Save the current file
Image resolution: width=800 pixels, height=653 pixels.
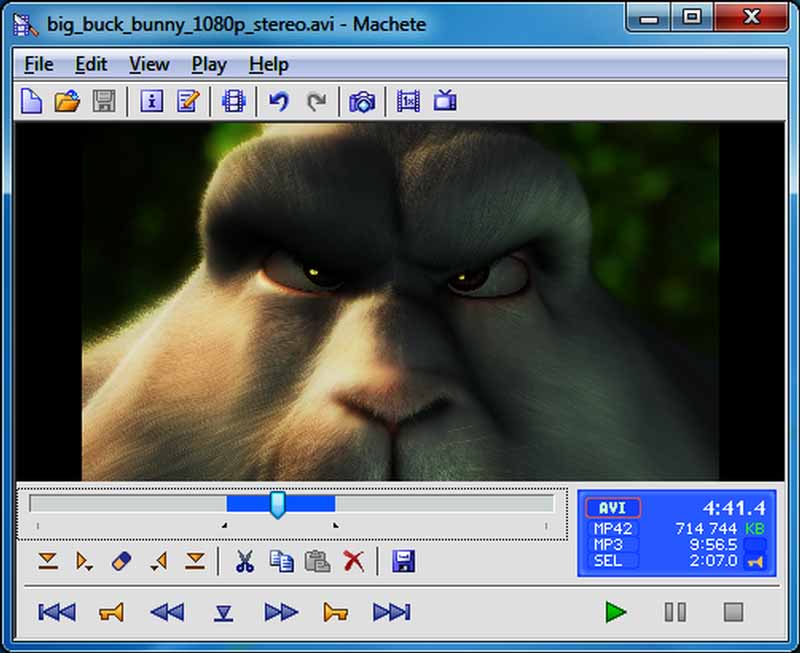[x=103, y=101]
